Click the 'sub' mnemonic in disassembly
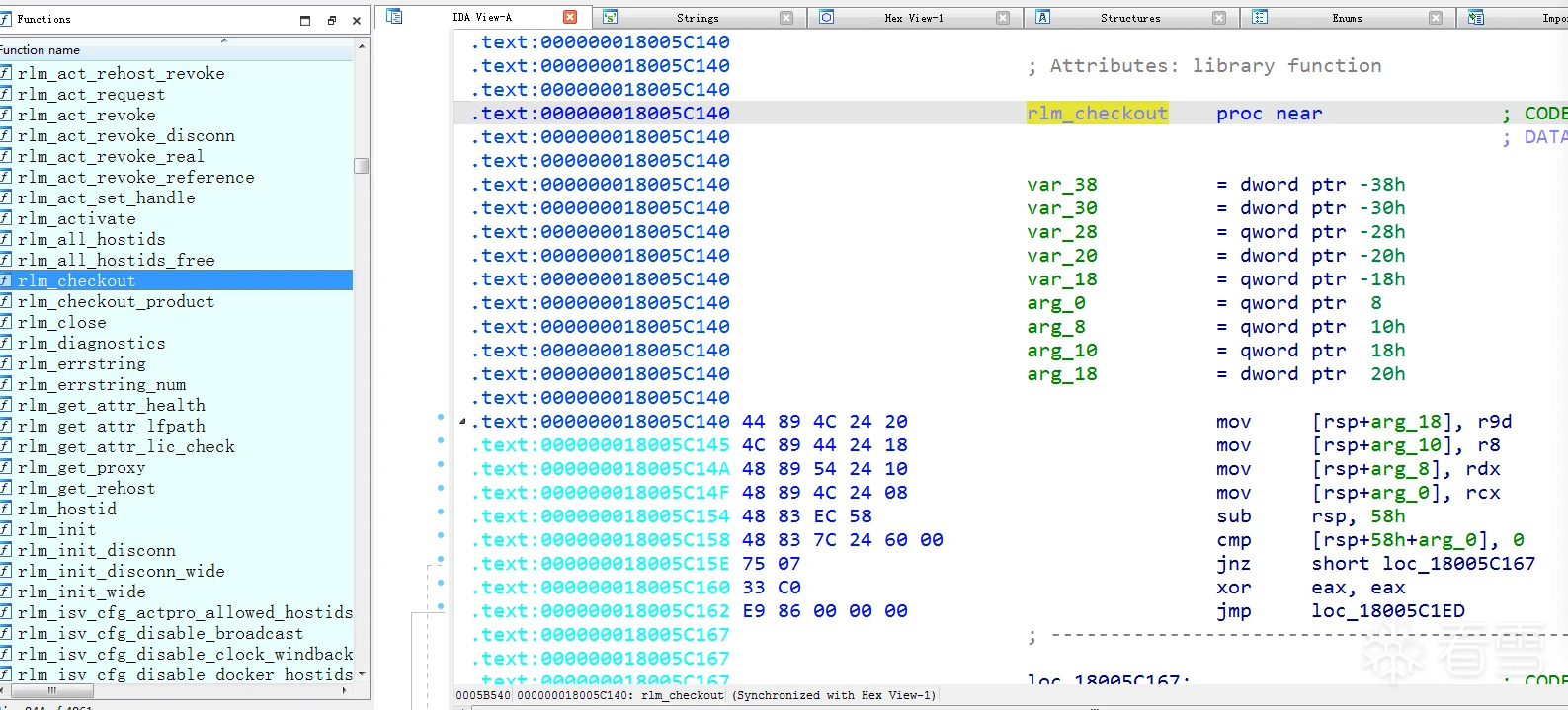The height and width of the screenshot is (710, 1568). click(x=1234, y=516)
